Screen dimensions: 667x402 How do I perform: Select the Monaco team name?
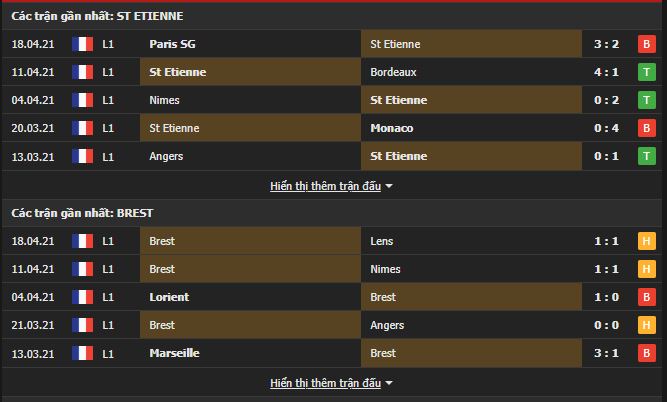(392, 128)
